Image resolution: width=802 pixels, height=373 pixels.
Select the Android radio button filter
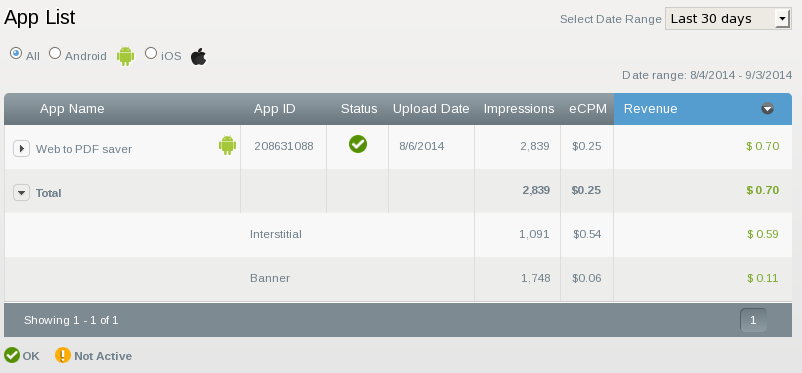[55, 53]
